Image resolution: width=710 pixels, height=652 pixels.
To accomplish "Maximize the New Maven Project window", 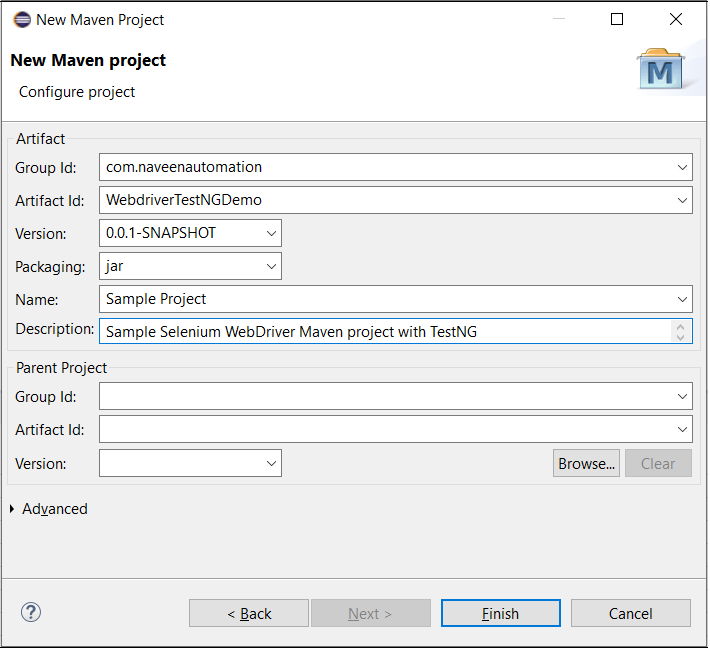I will coord(617,19).
